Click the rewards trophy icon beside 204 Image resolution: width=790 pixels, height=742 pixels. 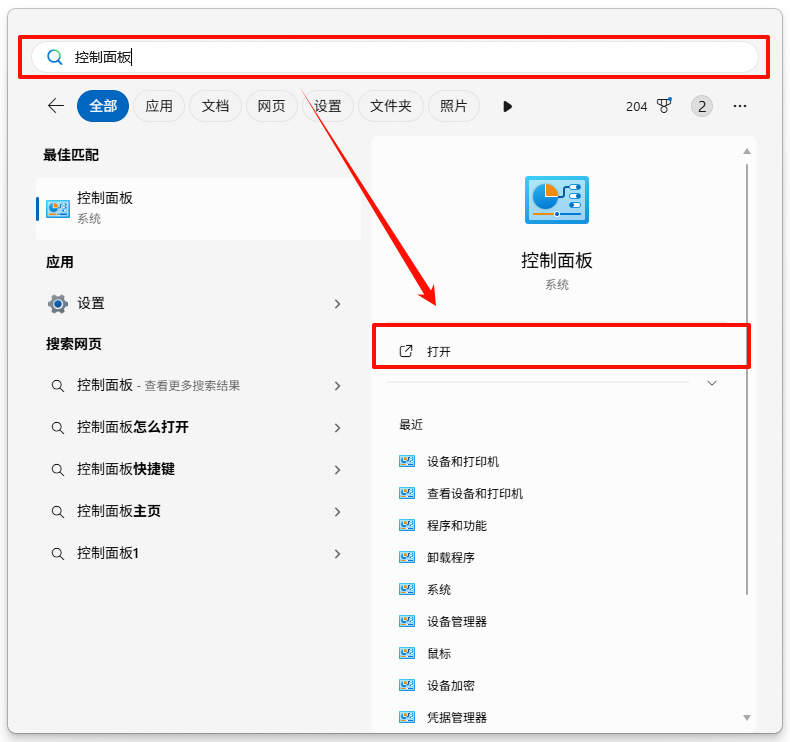pos(665,106)
